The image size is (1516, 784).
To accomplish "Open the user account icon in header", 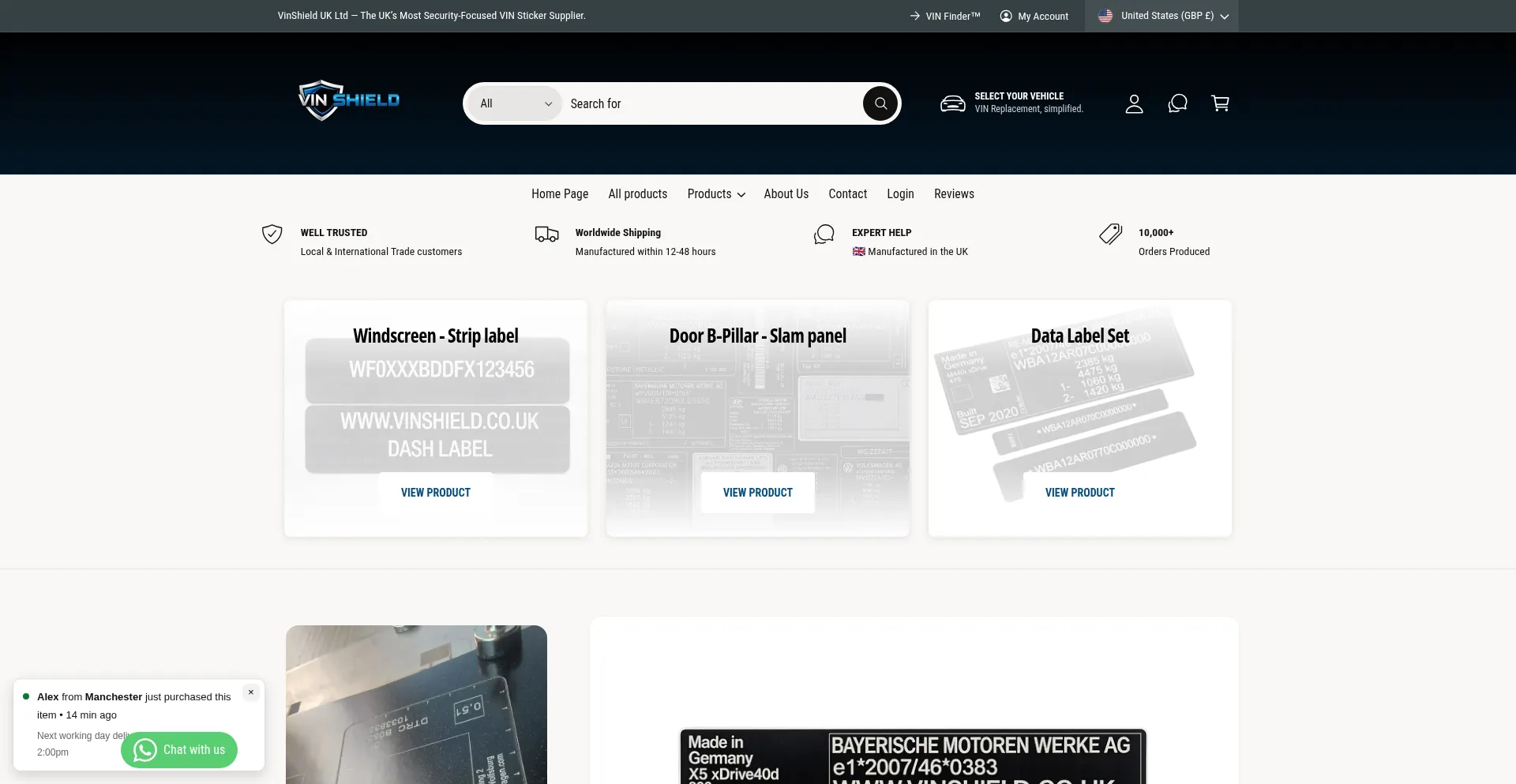I will 1134,103.
